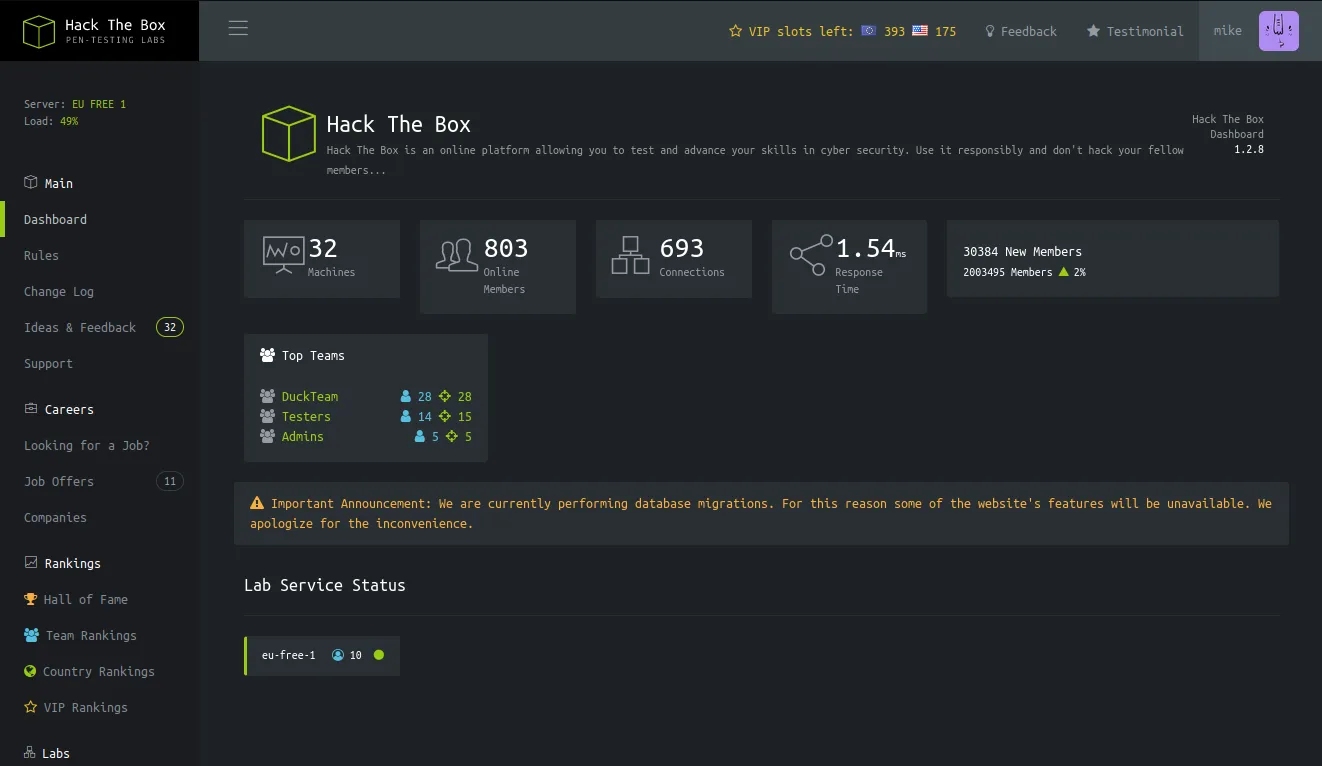Open the Feedback lightbulb link
The height and width of the screenshot is (766, 1322).
click(x=1021, y=31)
